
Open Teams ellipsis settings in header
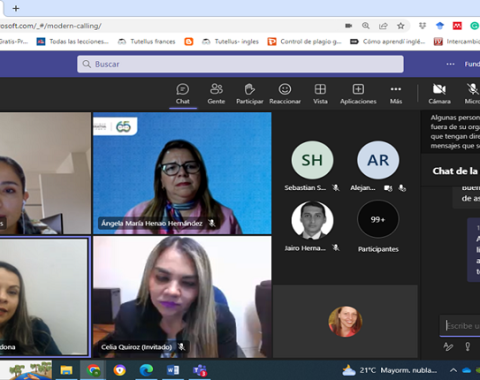coord(450,64)
